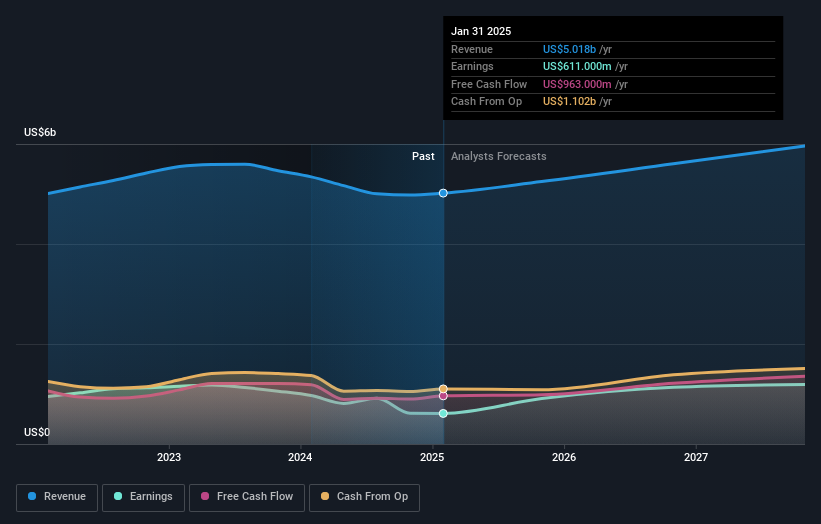The width and height of the screenshot is (821, 524).
Task: Click the 2027 x-axis label
Action: pyautogui.click(x=696, y=458)
